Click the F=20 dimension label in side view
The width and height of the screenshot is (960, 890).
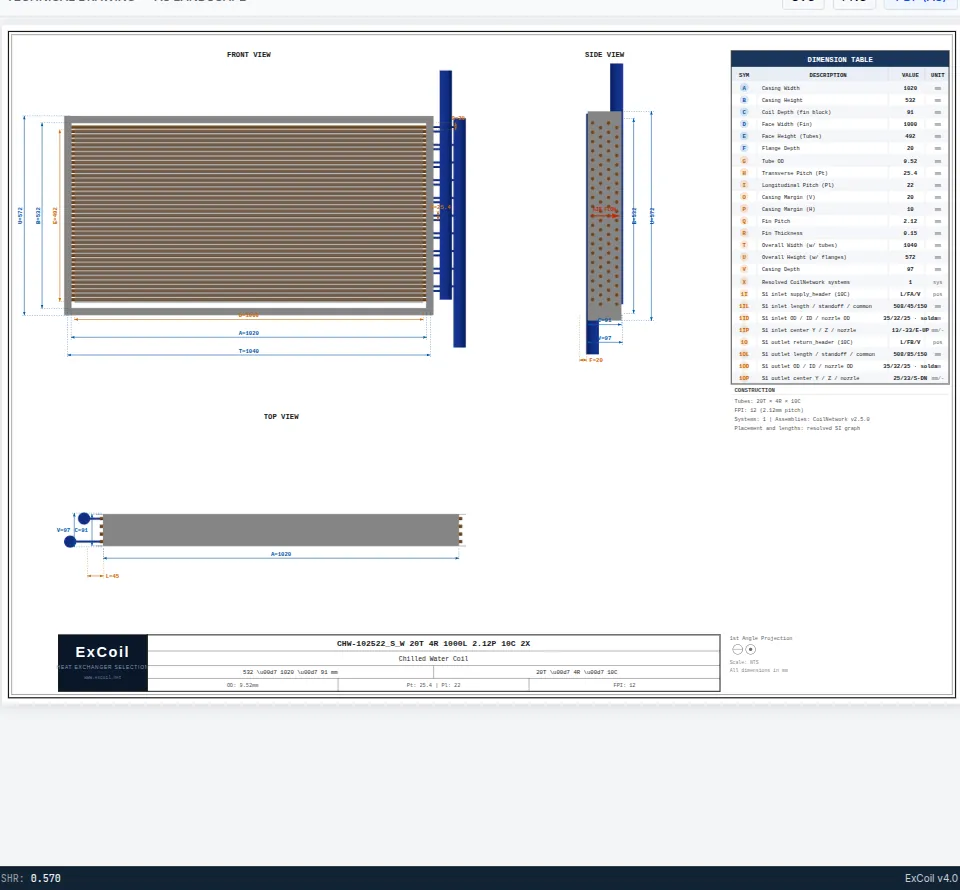596,360
